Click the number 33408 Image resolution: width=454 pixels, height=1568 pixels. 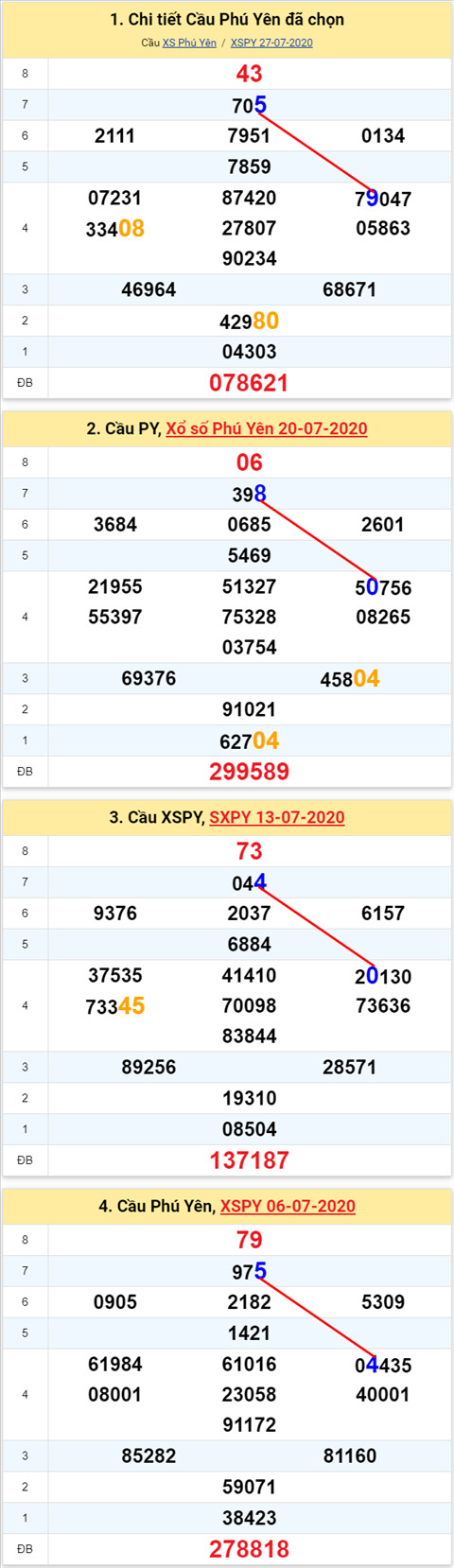(x=114, y=228)
